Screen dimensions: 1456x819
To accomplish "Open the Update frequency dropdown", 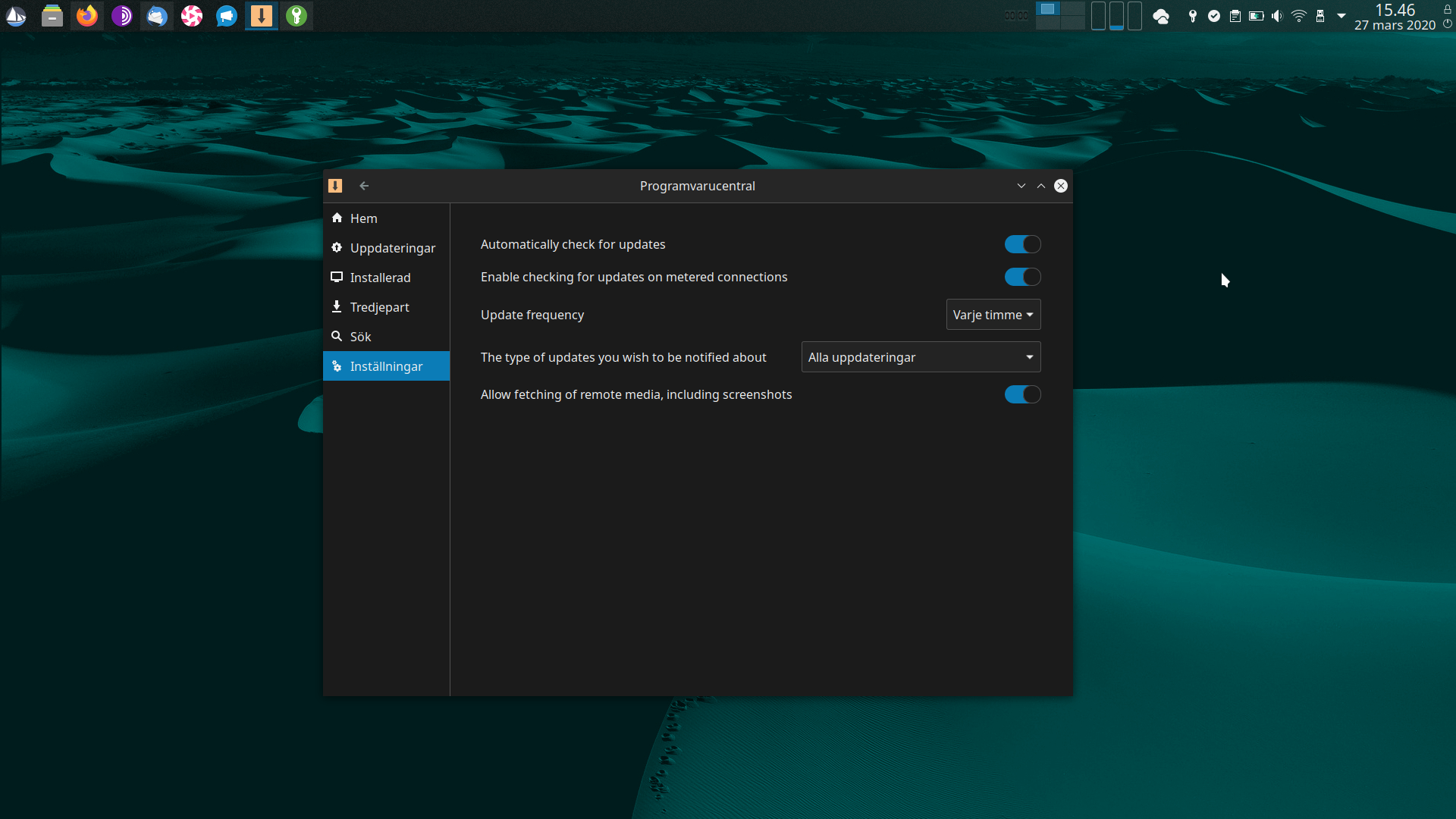I will click(x=993, y=315).
